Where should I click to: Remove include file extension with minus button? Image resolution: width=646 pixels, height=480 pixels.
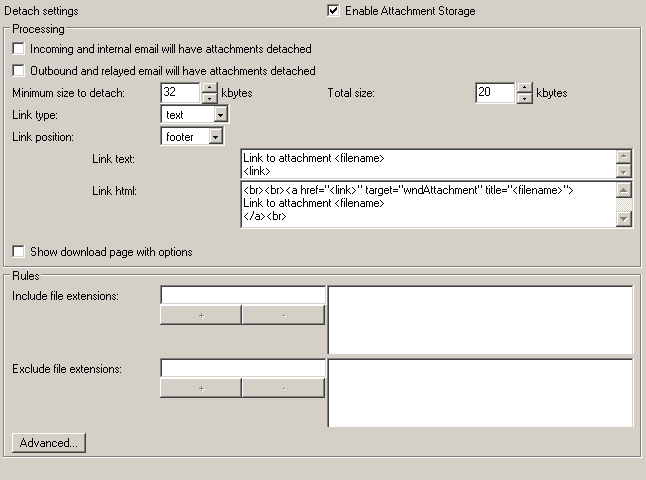pyautogui.click(x=283, y=315)
